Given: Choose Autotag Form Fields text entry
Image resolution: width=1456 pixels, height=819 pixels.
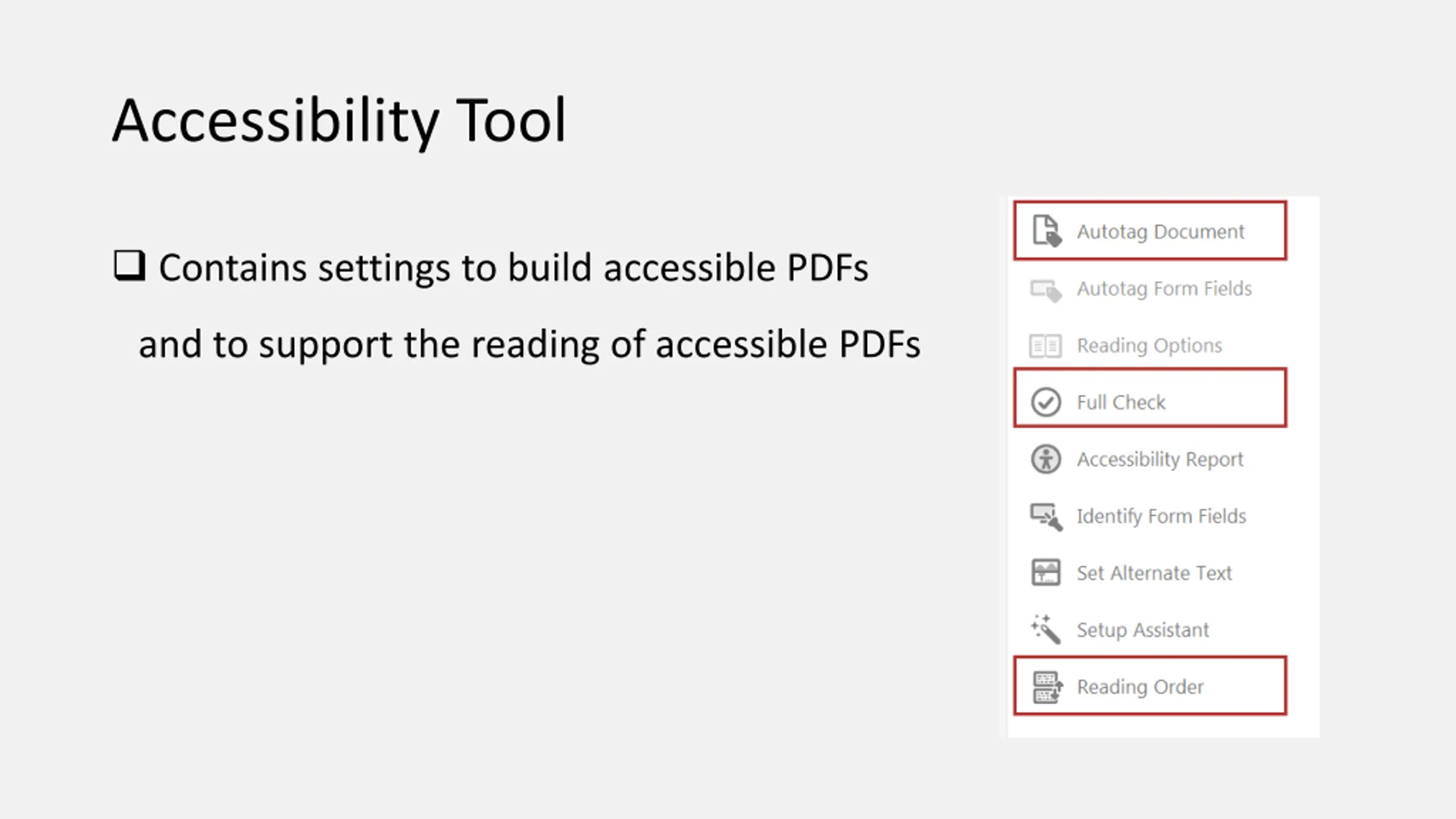Looking at the screenshot, I should tap(1164, 289).
